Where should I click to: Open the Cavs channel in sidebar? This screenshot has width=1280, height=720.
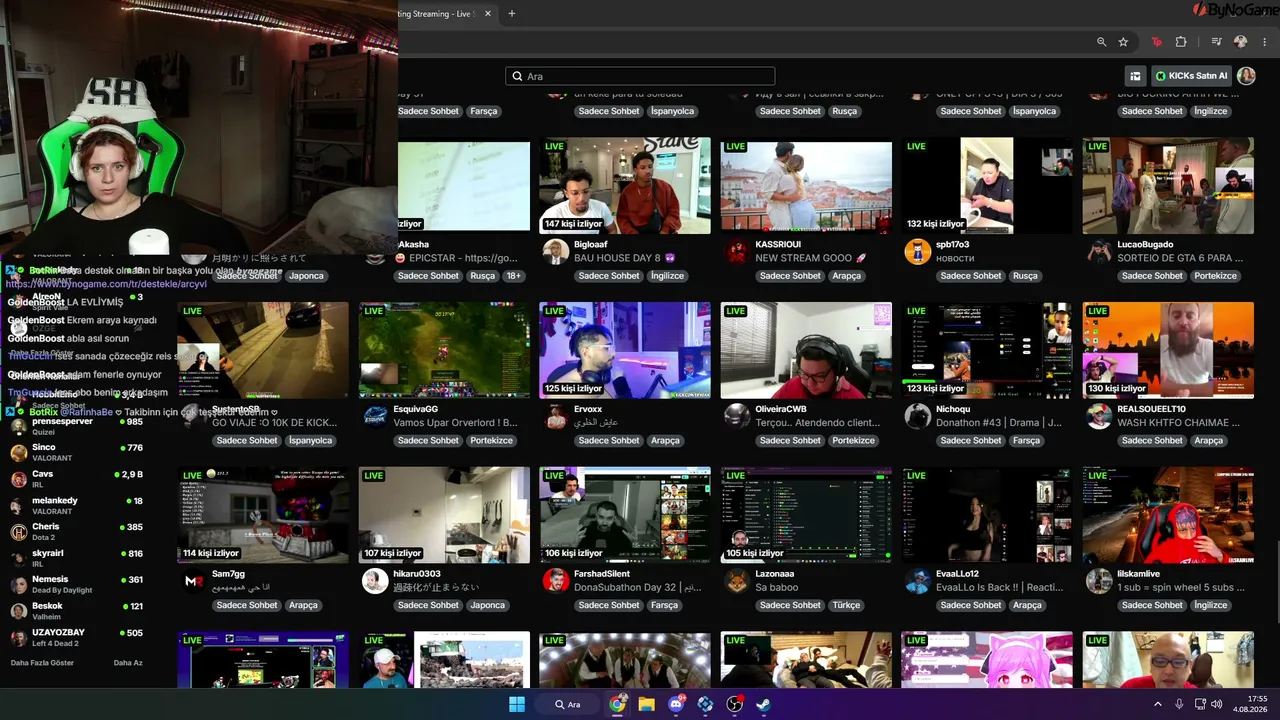coord(76,479)
